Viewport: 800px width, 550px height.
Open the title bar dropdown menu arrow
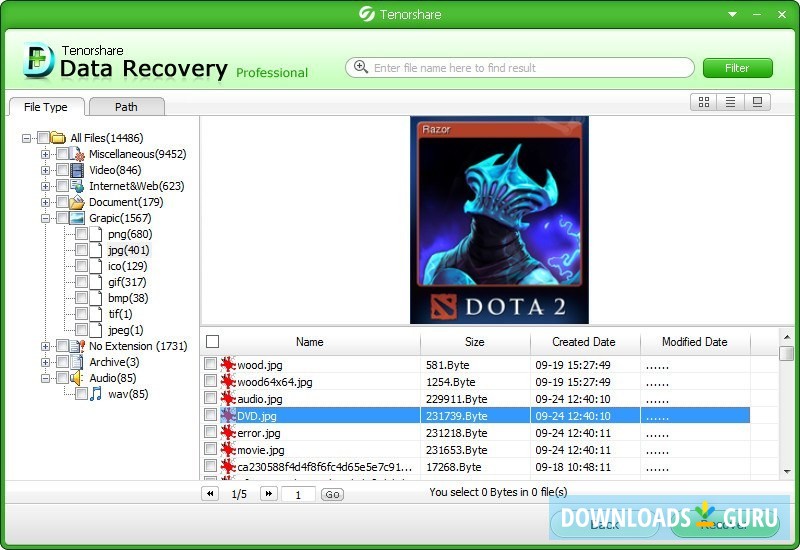tap(733, 14)
